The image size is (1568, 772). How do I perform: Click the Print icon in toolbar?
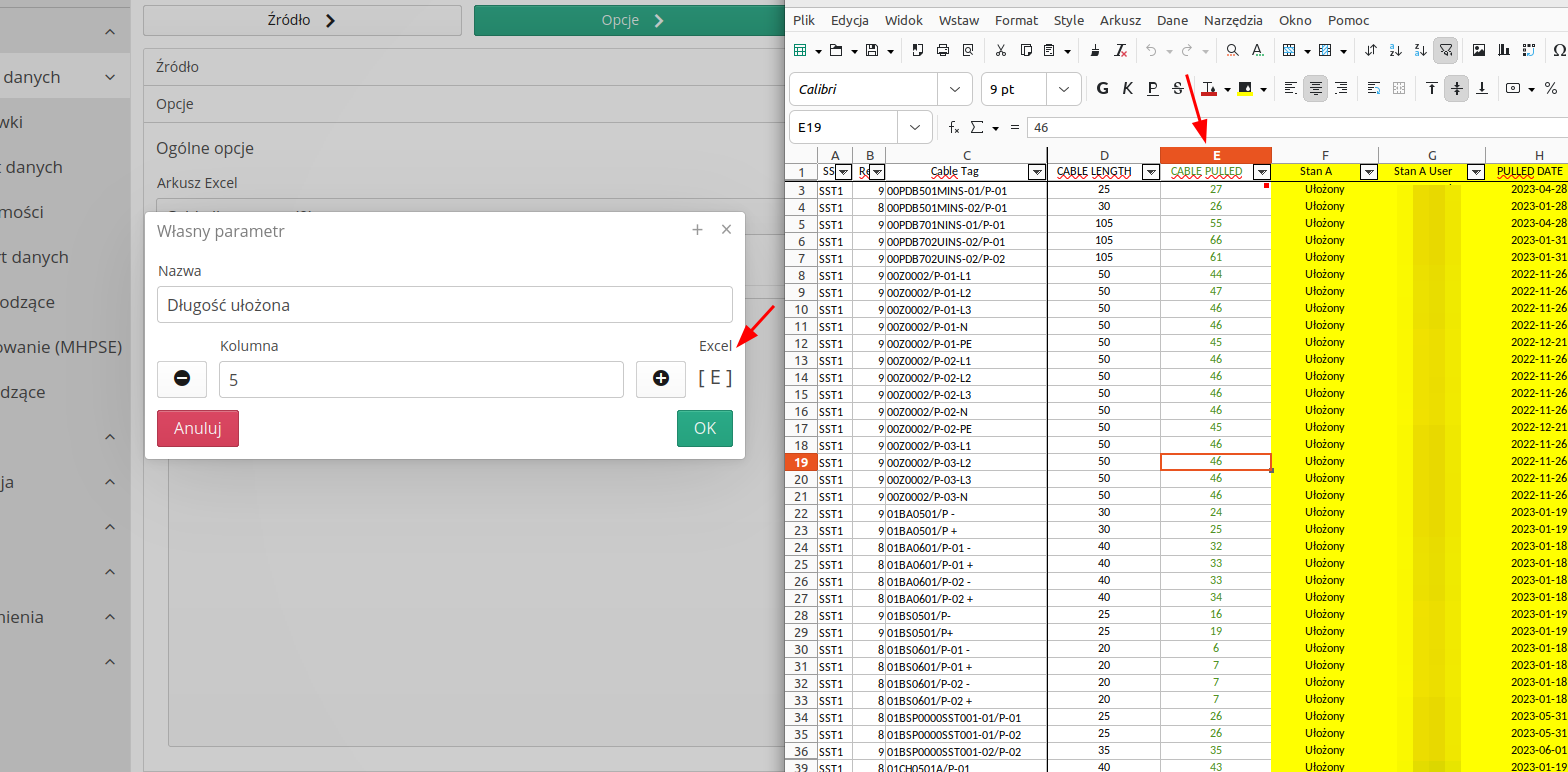click(x=942, y=50)
